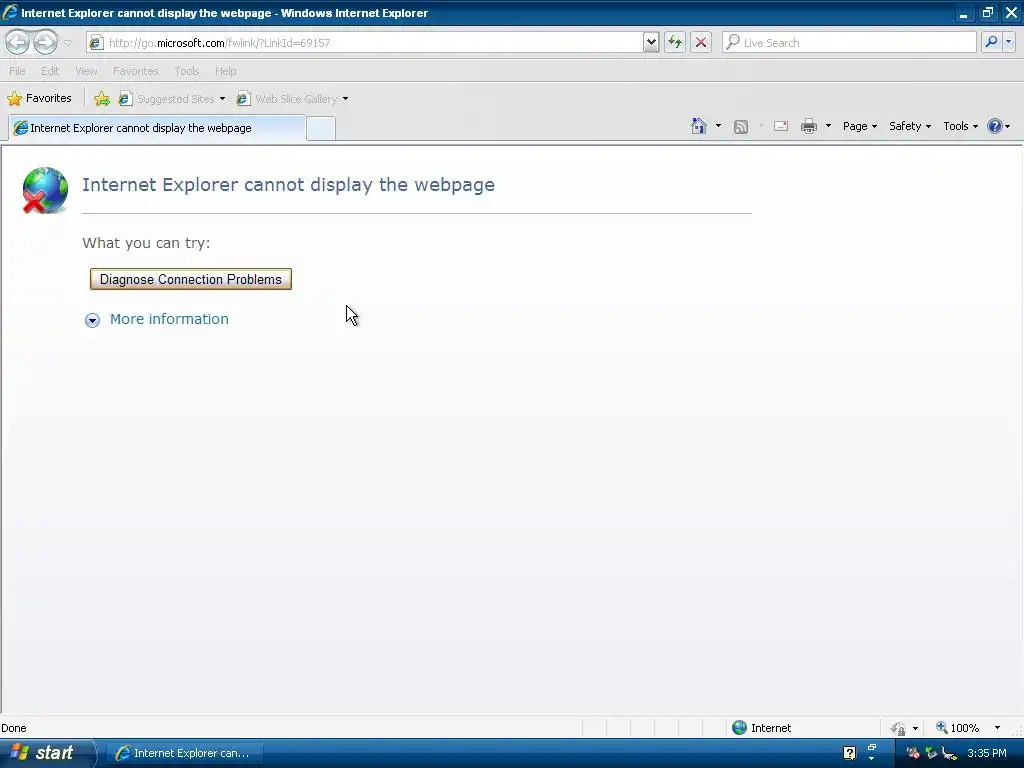Click the red tray icon nearest the start button
This screenshot has height=768, width=1024.
pyautogui.click(x=913, y=753)
